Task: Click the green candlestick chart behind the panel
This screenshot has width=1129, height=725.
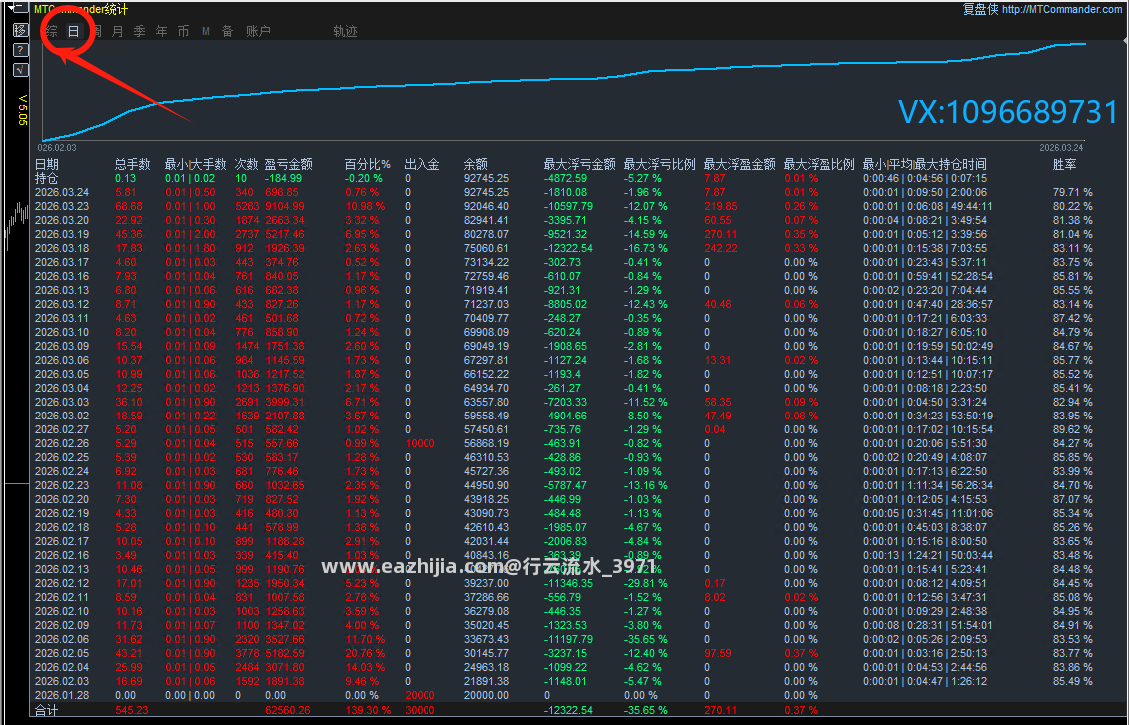Action: coord(16,225)
